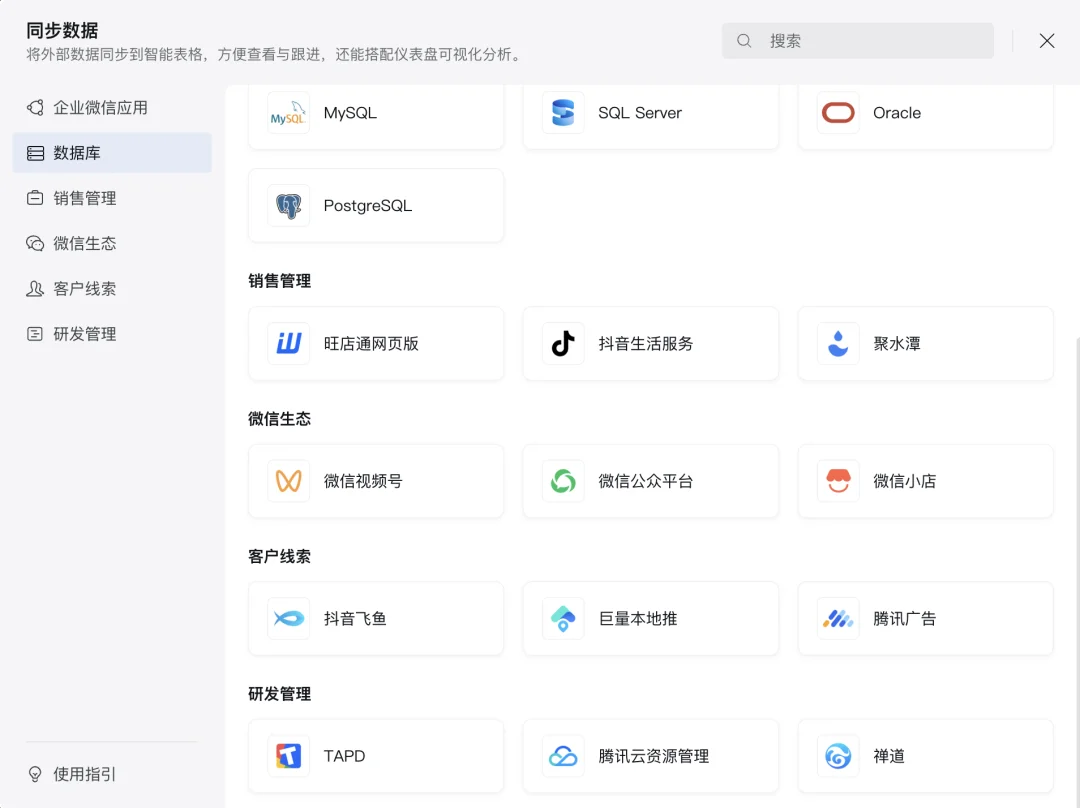Choose the 抖音飞鱼 label
Image resolution: width=1080 pixels, height=808 pixels.
(x=355, y=619)
